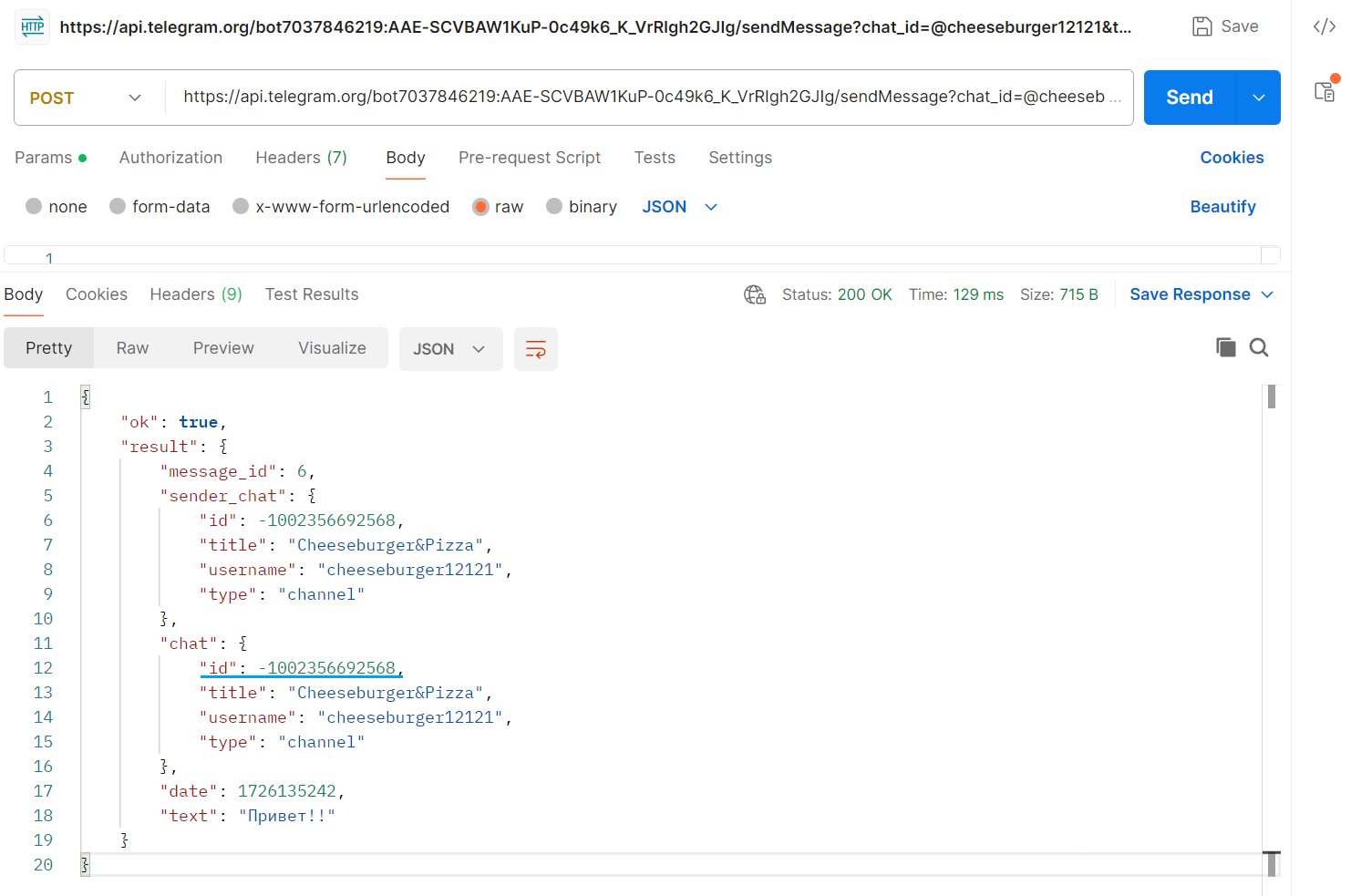Open the request Body tab

406,158
